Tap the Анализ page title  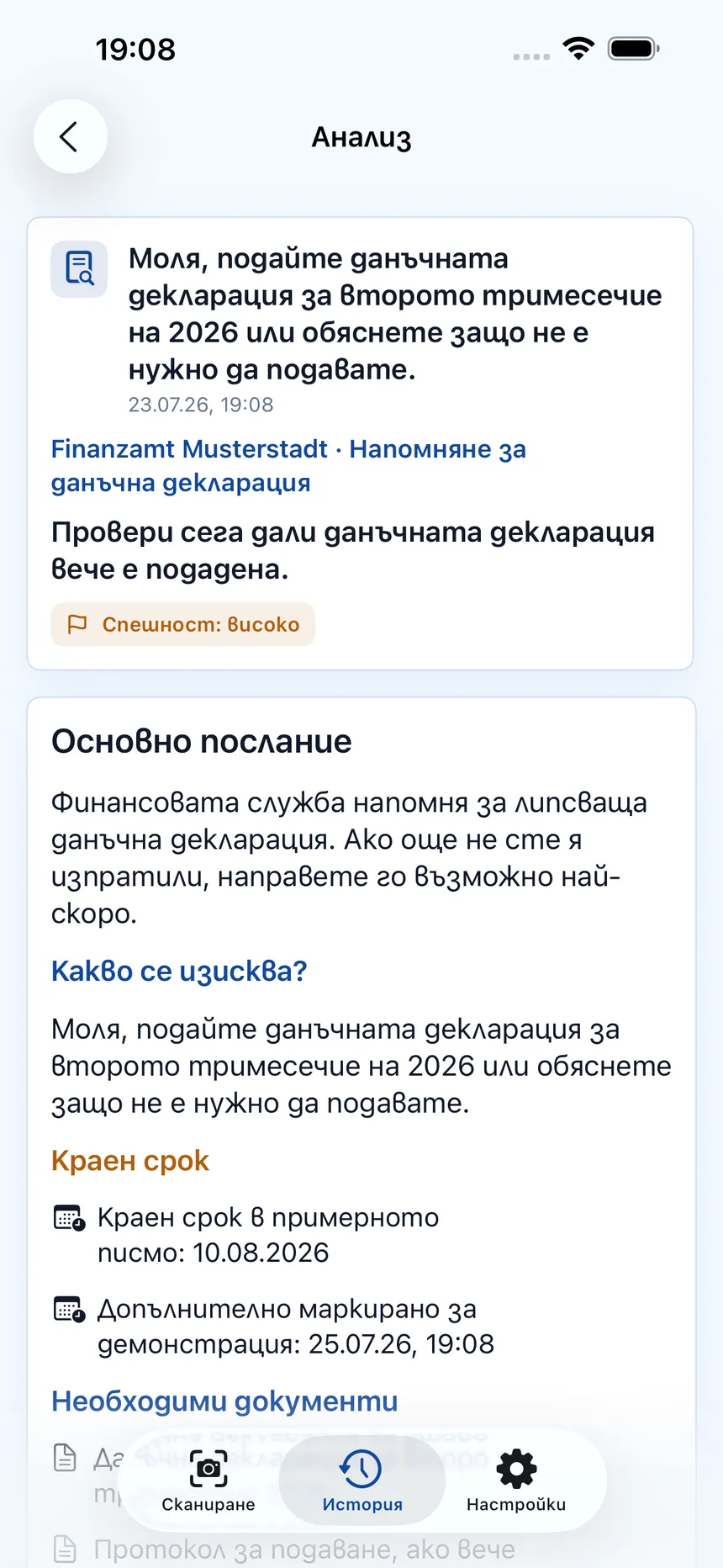[x=361, y=137]
